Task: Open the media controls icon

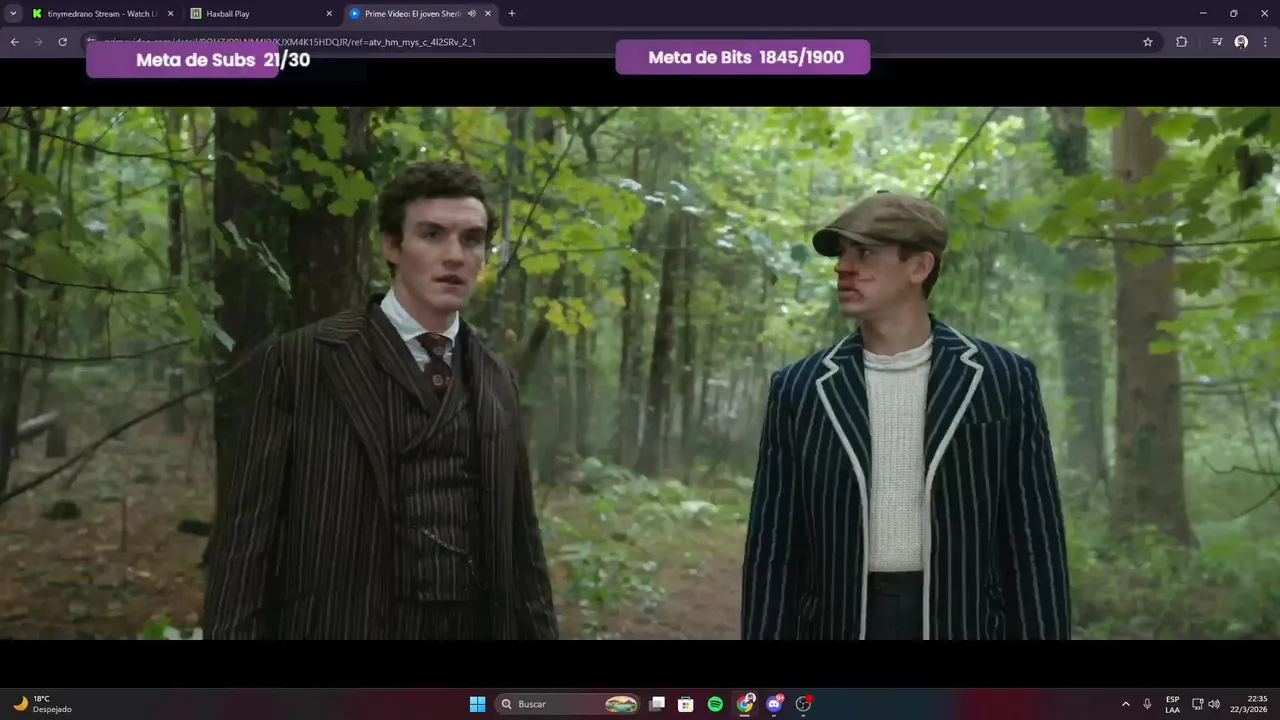Action: pyautogui.click(x=1217, y=42)
